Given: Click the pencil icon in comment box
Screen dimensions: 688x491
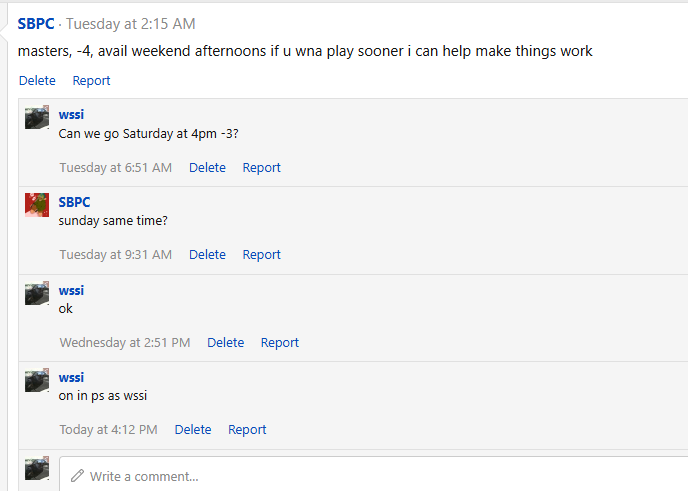Looking at the screenshot, I should [x=77, y=476].
